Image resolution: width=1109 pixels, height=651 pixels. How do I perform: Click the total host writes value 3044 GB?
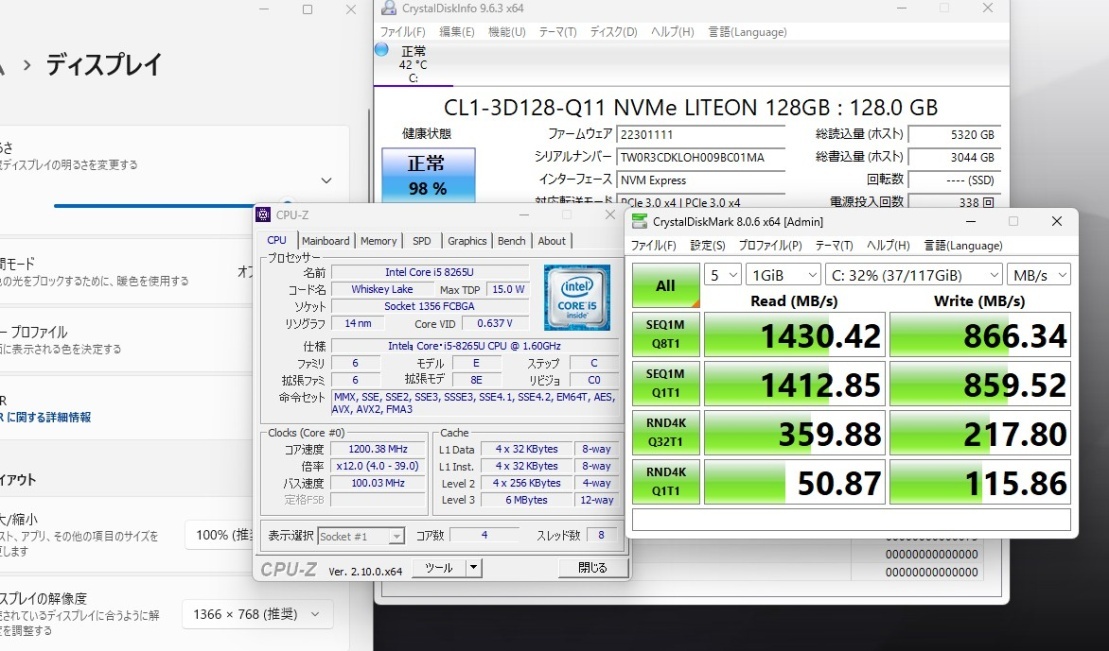pos(954,157)
